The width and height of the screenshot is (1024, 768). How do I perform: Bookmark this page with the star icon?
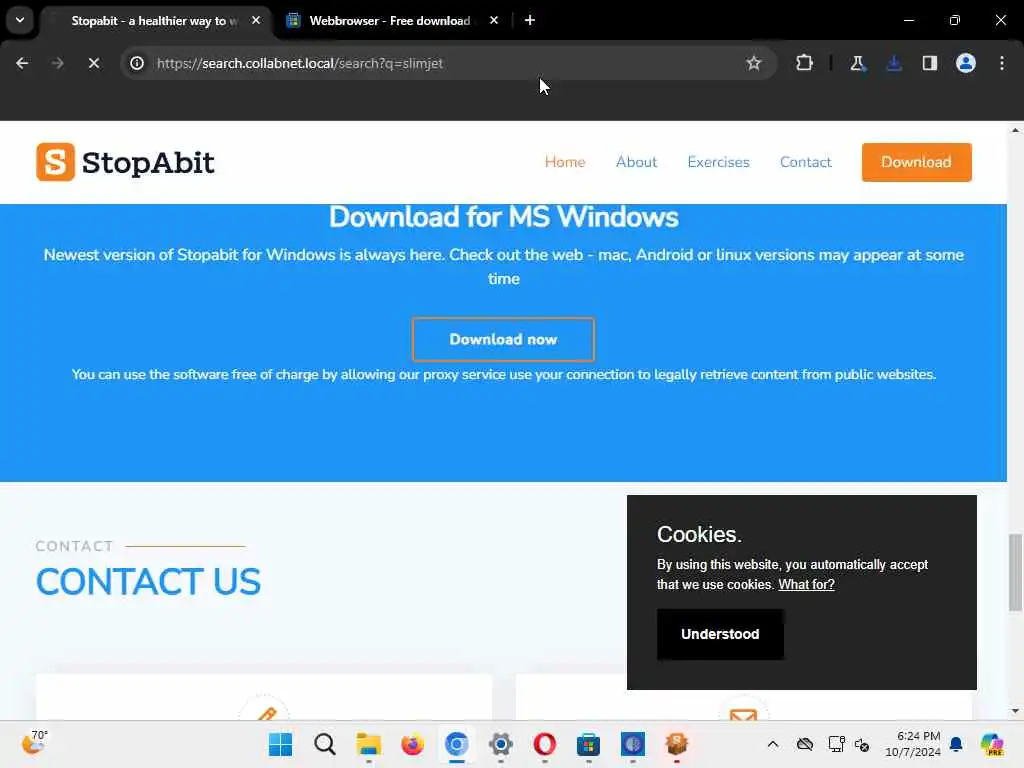point(754,63)
